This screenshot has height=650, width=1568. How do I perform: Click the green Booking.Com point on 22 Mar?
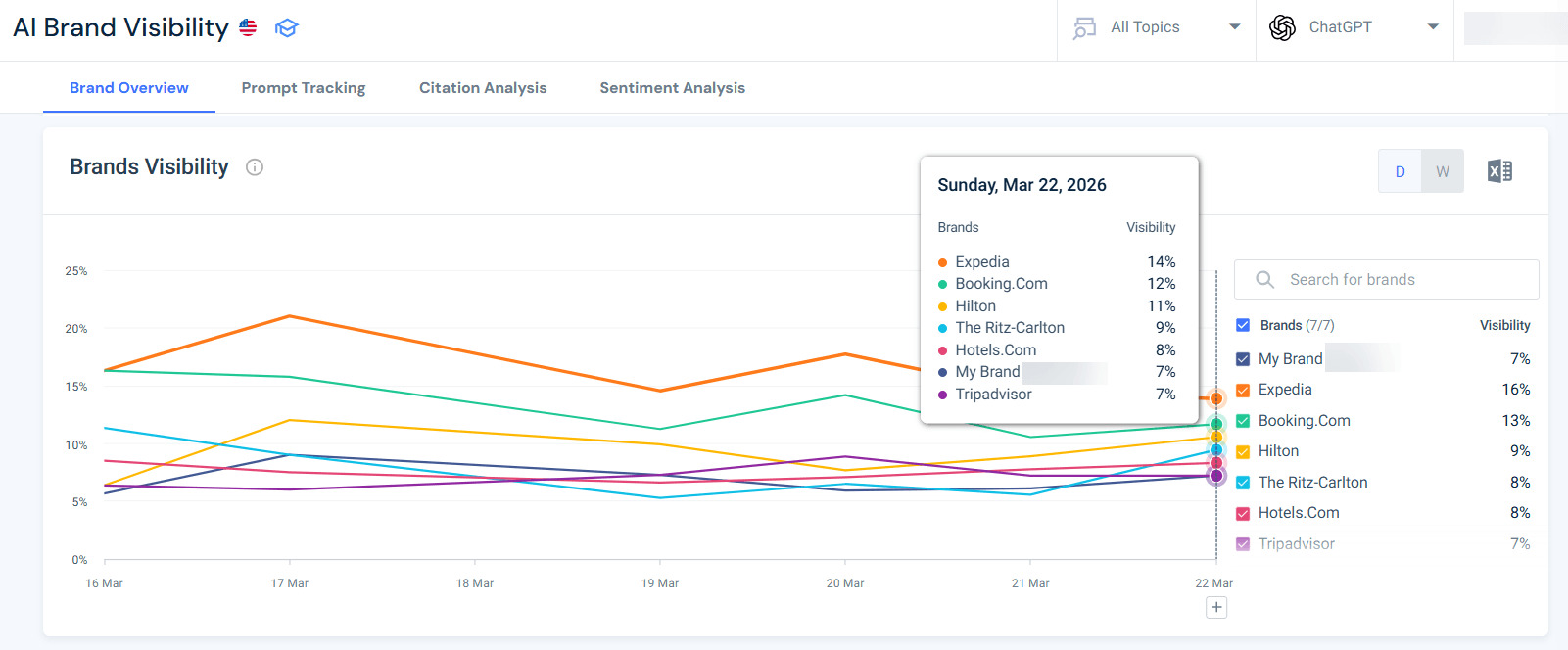(1216, 424)
